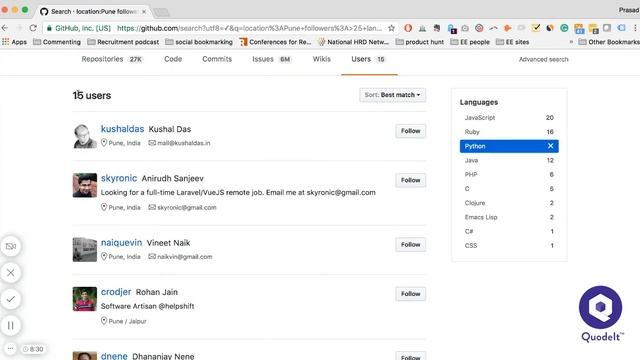640x360 pixels.
Task: Filter by JavaScript language
Action: point(509,118)
